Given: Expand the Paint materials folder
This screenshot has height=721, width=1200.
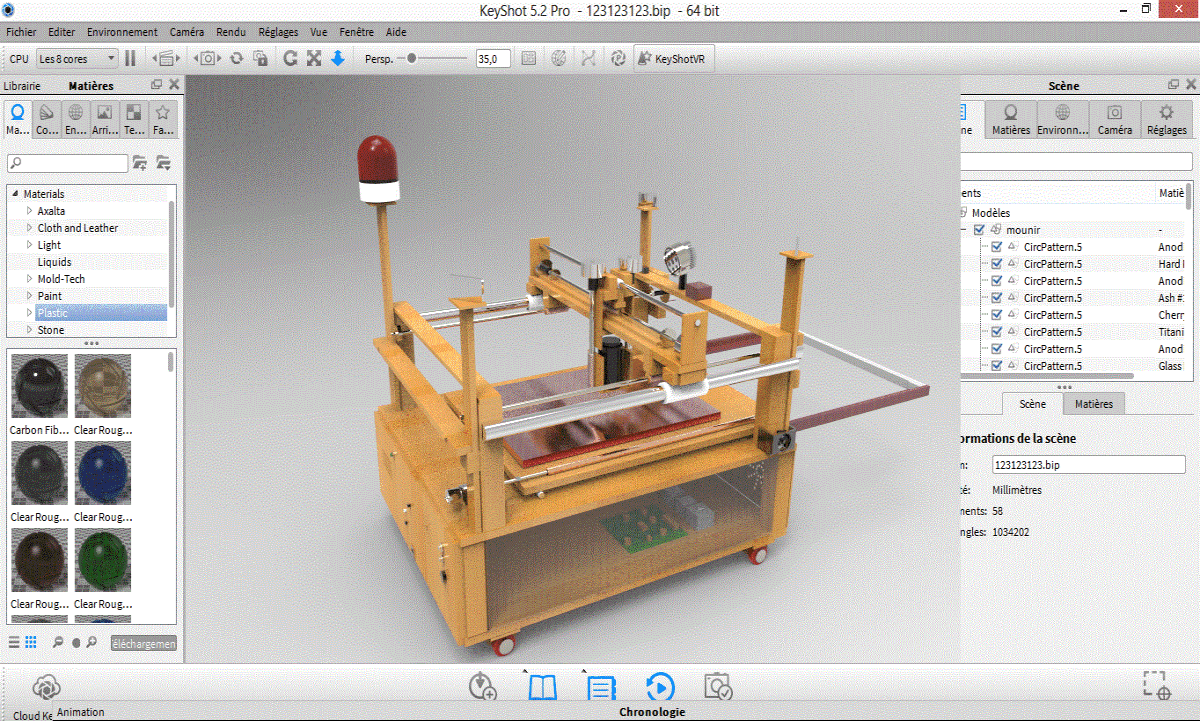Looking at the screenshot, I should coord(29,296).
